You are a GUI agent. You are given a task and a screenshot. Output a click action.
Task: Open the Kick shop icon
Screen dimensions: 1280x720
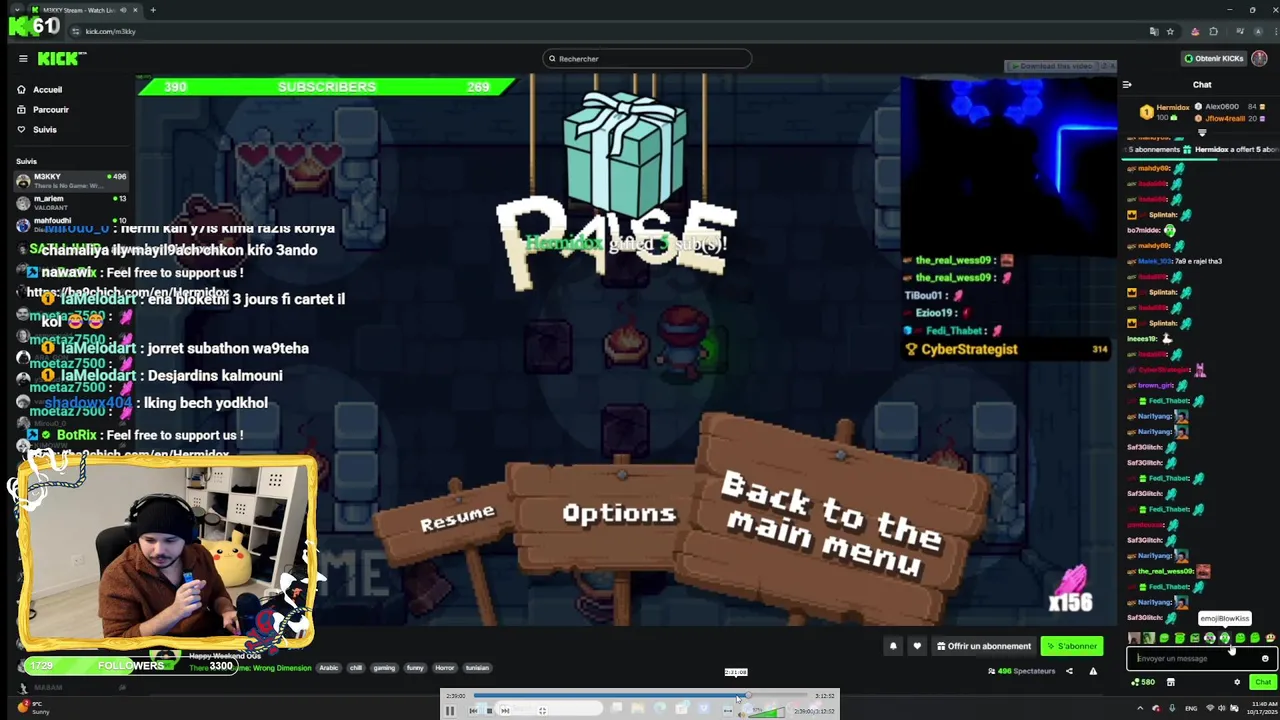(x=1171, y=682)
